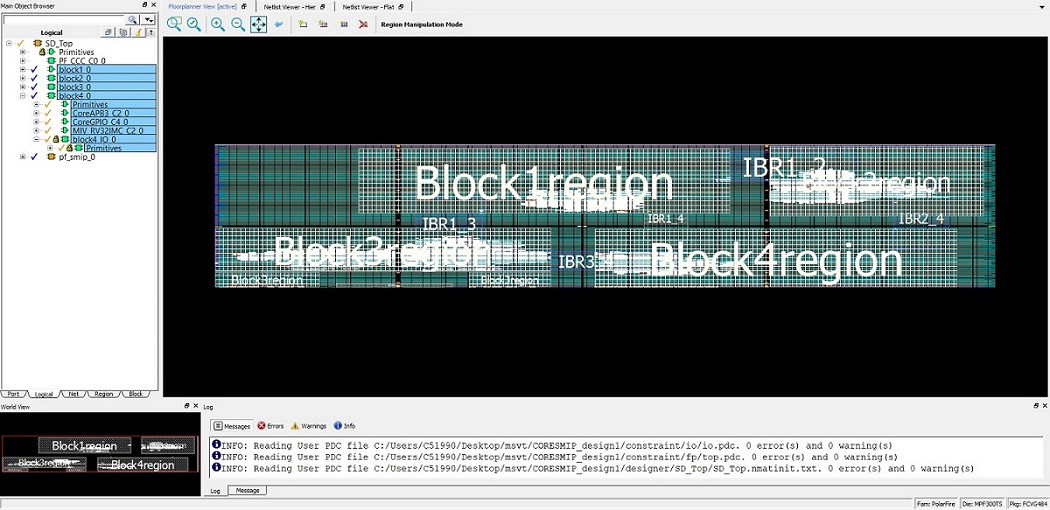Open the Region tab in Object Browser
The image size is (1050, 510).
[x=103, y=394]
